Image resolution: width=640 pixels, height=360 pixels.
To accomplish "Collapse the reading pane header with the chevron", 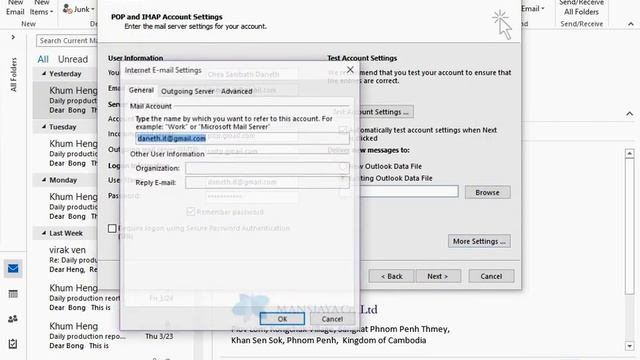I will [630, 114].
